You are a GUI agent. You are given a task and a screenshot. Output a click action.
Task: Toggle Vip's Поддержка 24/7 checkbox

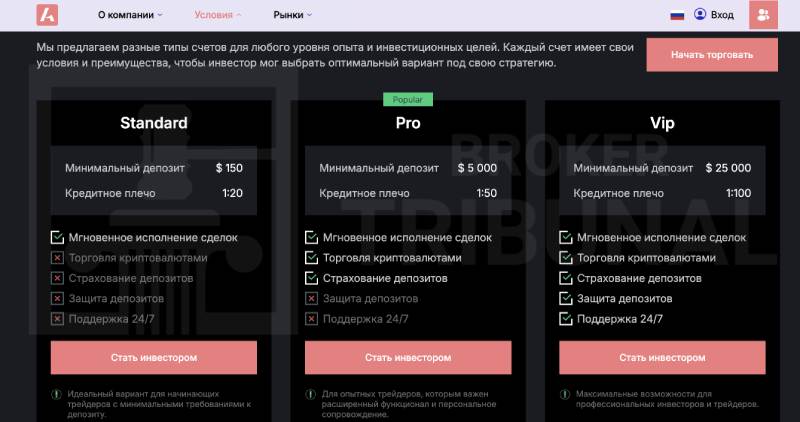coord(565,319)
